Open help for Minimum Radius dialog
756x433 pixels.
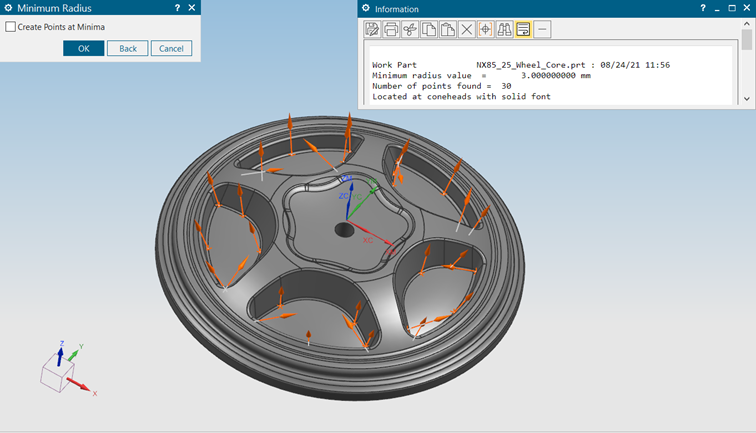click(x=177, y=7)
